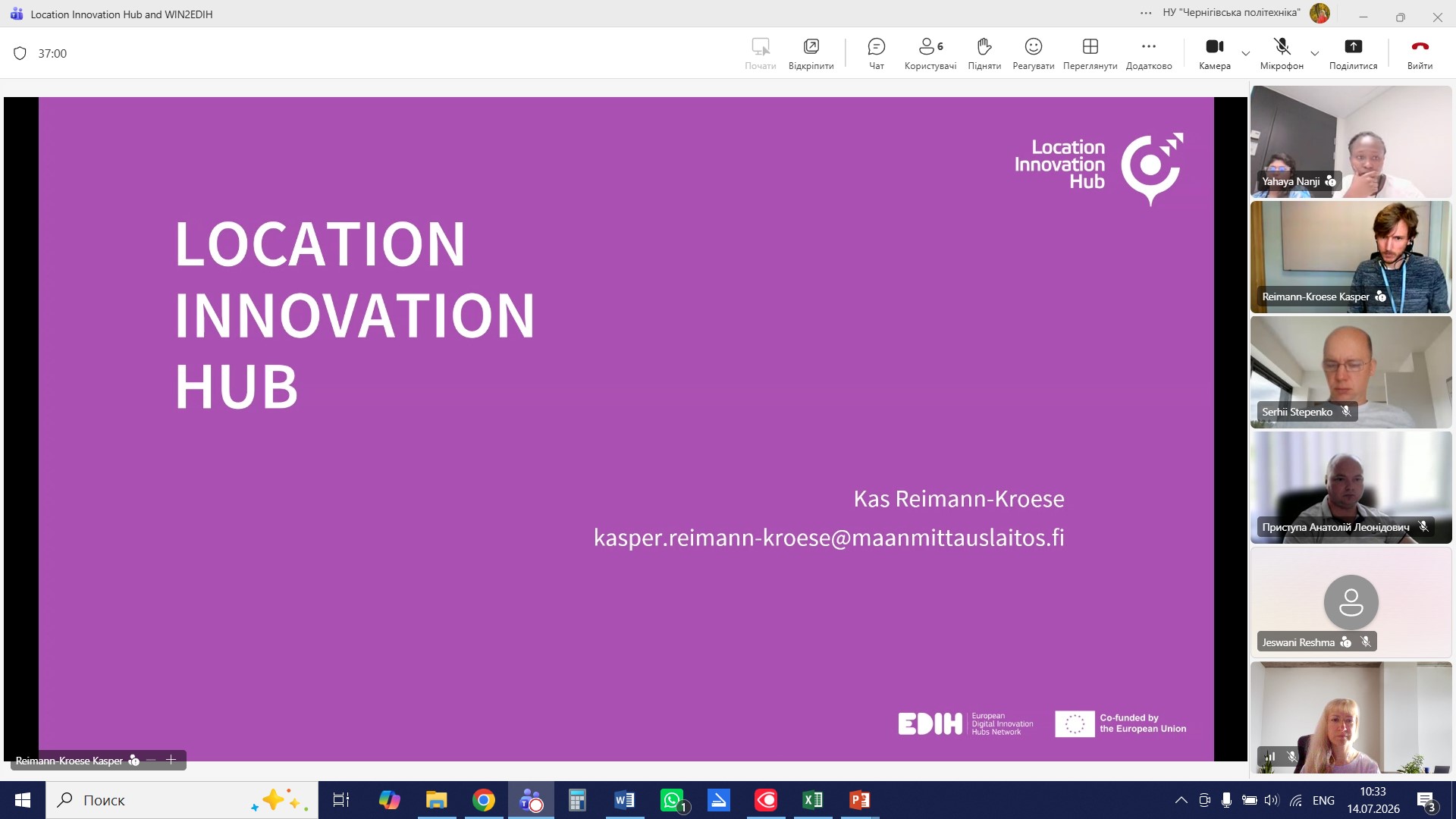Viewport: 1456px width, 819px height.
Task: Click the external-user badge on Kasper's video tile
Action: coord(1380,297)
